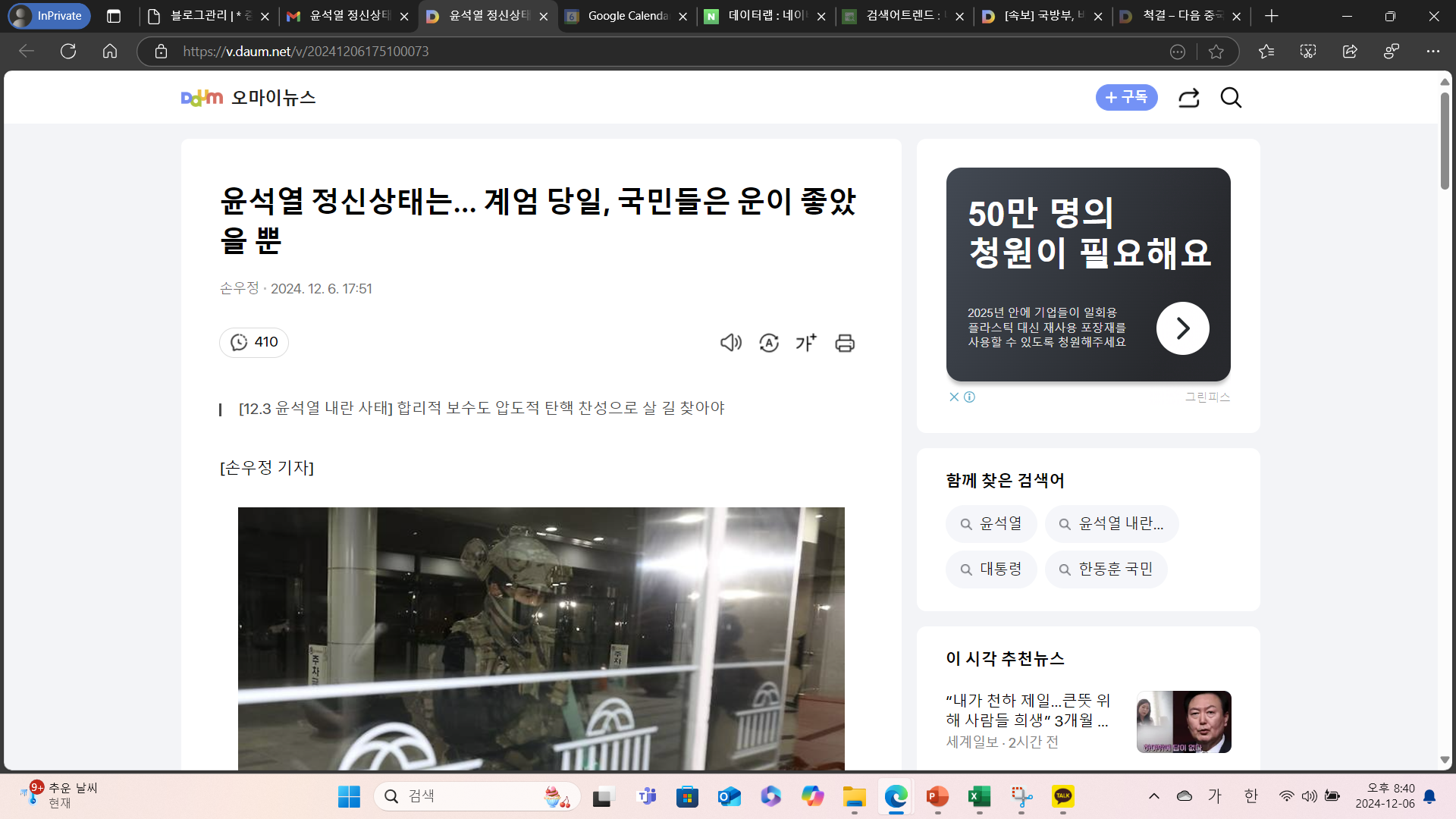Open the 410 comments counter button
The image size is (1456, 819).
point(254,343)
